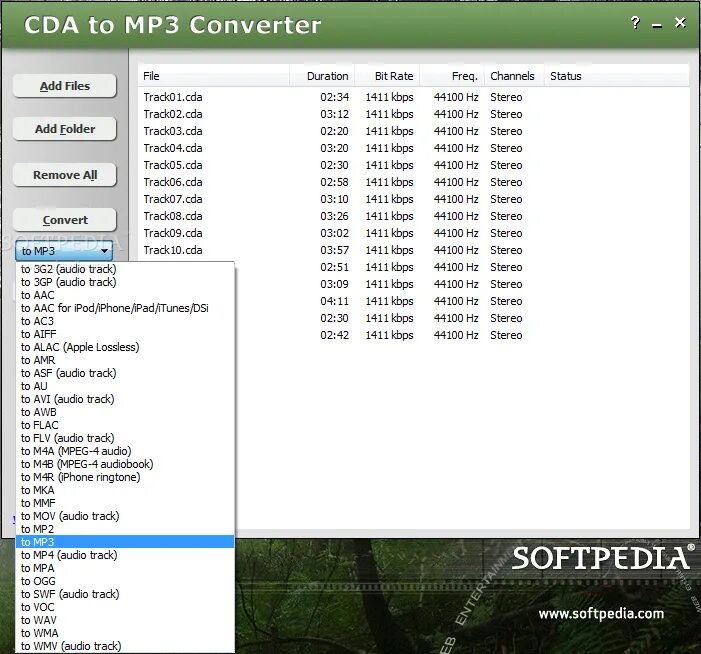This screenshot has height=654, width=701.
Task: Collapse the 'to MP3' format dropdown
Action: click(64, 251)
